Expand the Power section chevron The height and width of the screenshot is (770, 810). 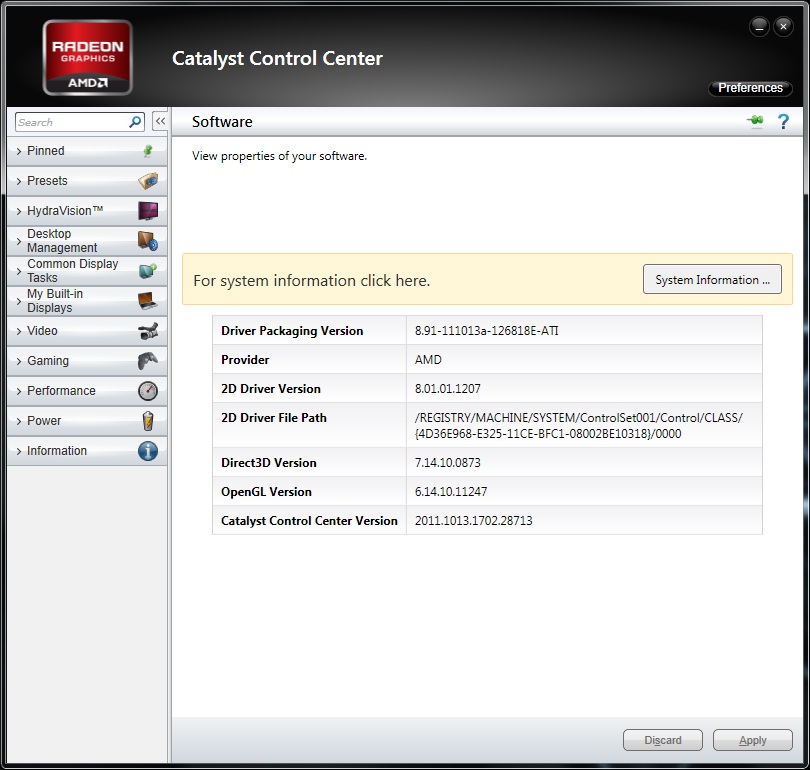pos(19,420)
